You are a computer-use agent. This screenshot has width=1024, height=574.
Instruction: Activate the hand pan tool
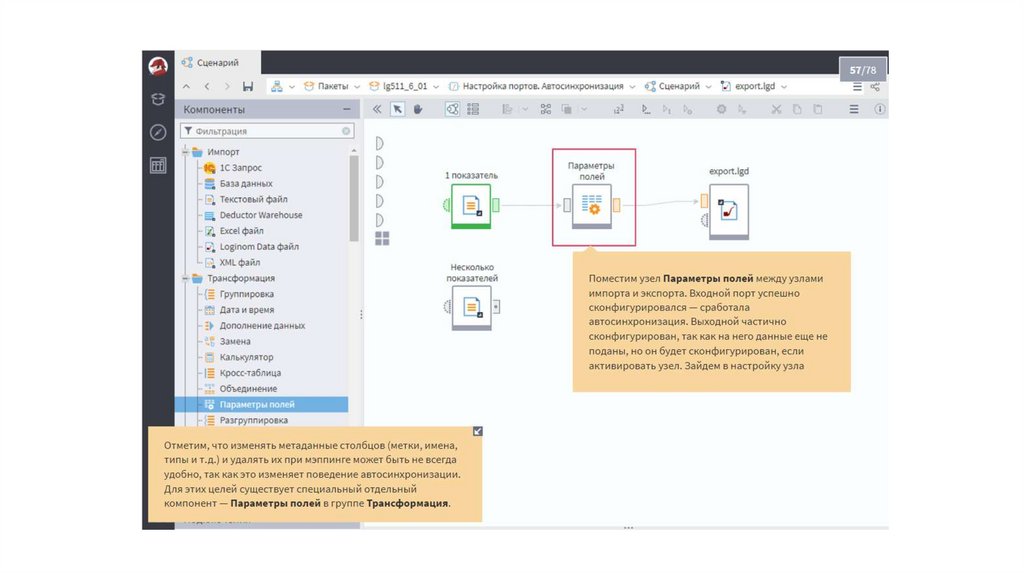tap(418, 109)
